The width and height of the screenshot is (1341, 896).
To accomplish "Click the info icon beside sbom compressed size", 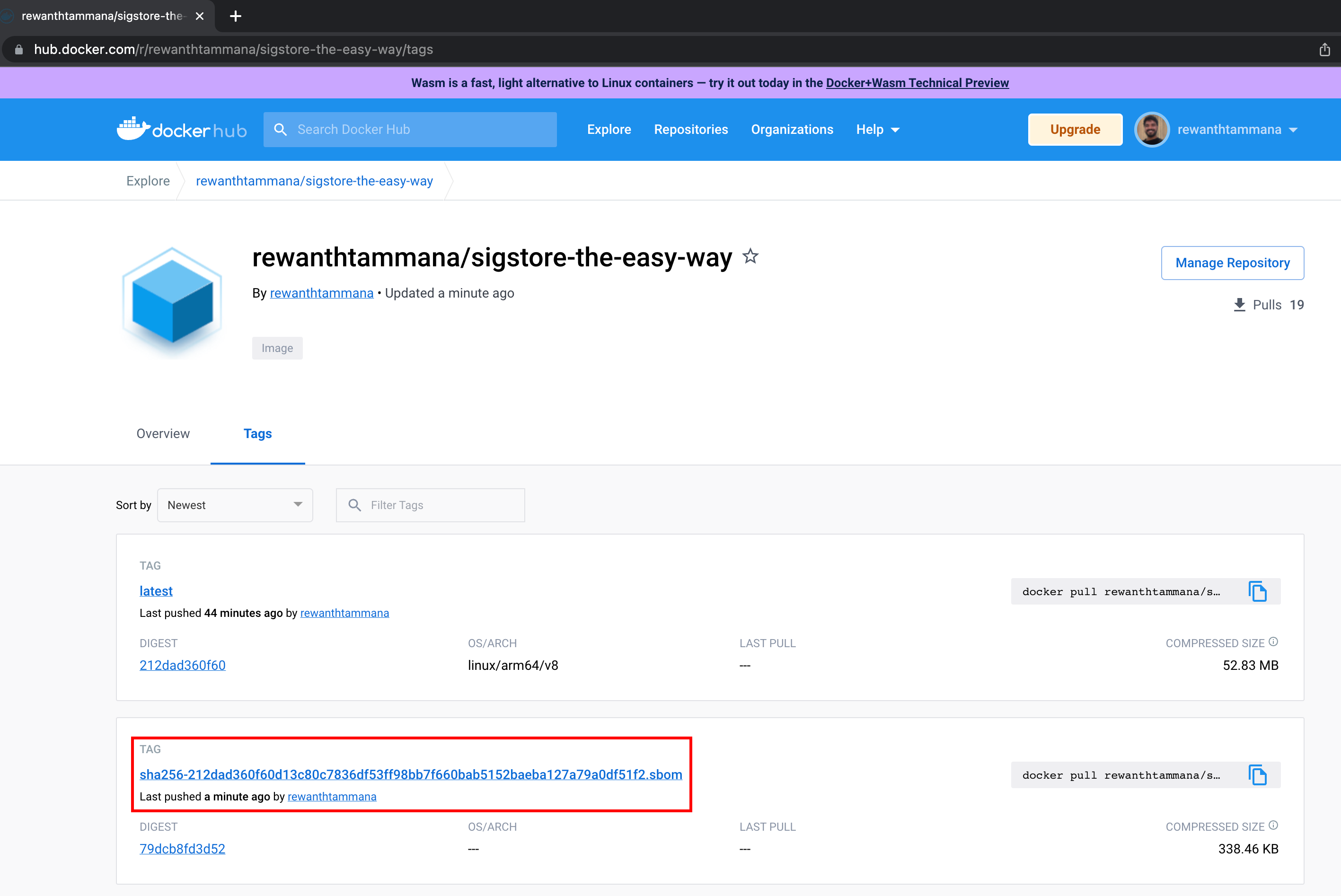I will coord(1273,825).
